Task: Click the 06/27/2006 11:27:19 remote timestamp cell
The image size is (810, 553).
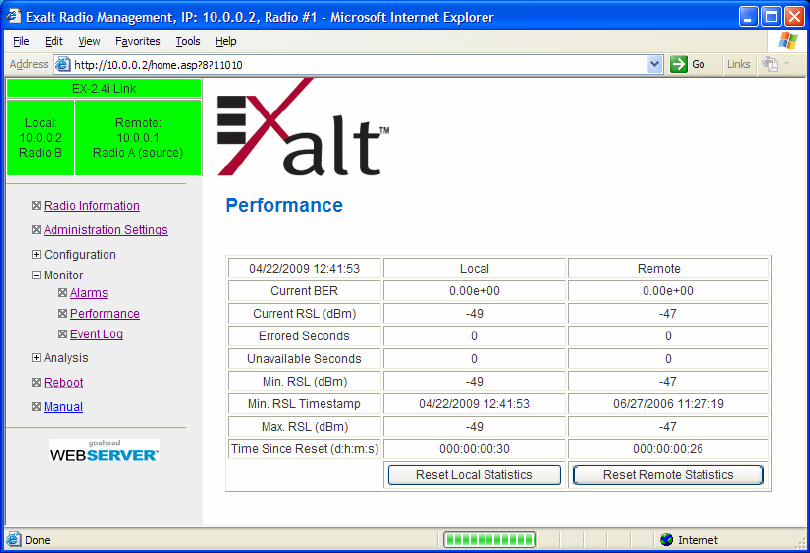Action: pos(668,404)
